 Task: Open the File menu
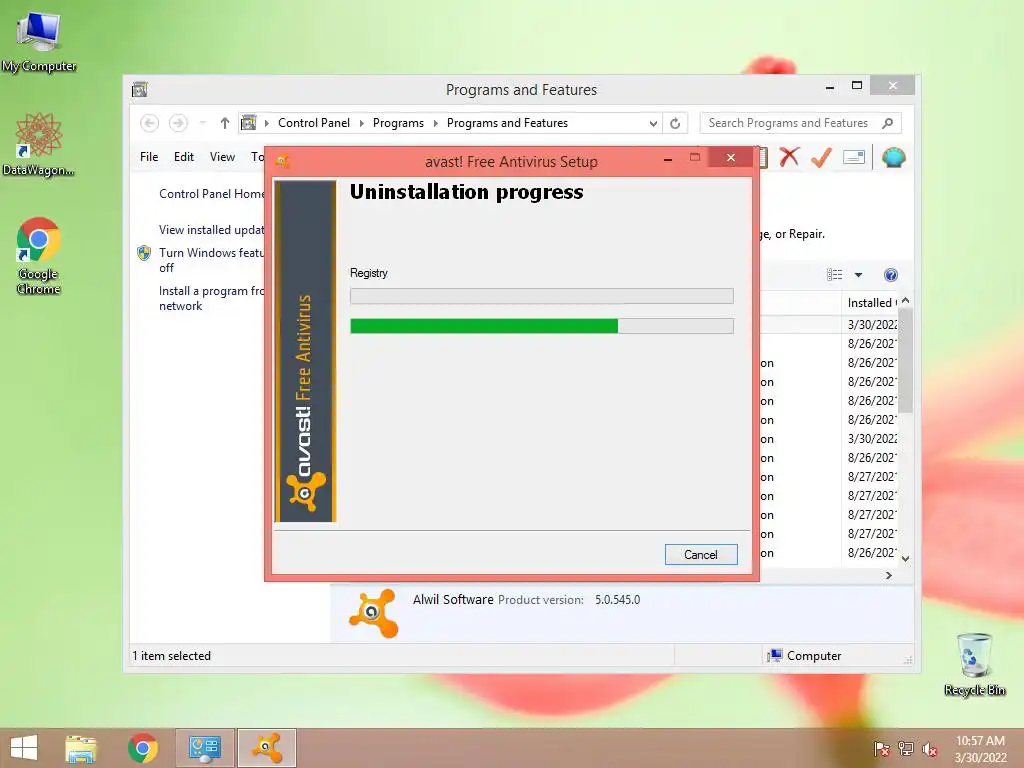coord(149,157)
